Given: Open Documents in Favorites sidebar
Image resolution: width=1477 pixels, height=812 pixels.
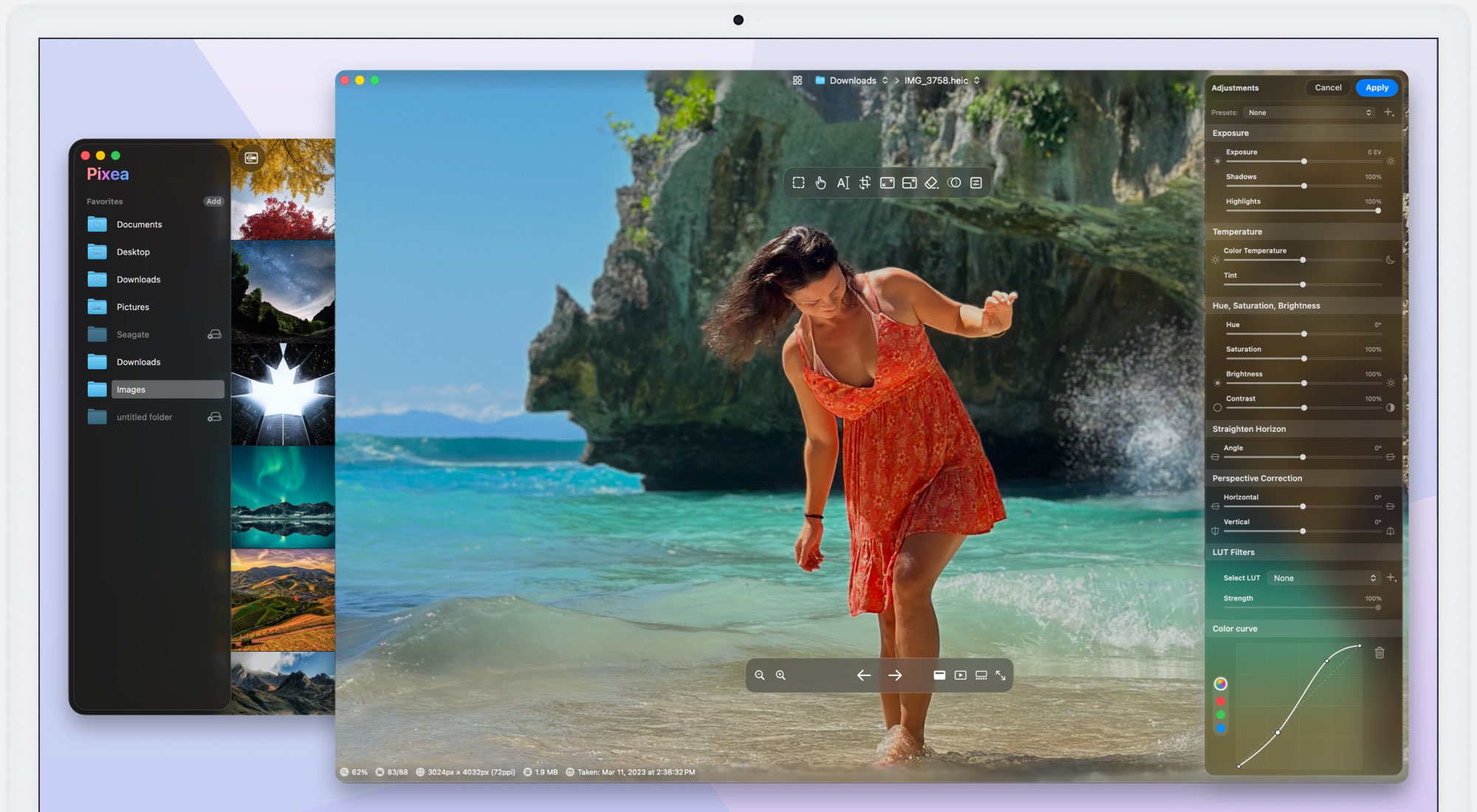Looking at the screenshot, I should (x=139, y=224).
